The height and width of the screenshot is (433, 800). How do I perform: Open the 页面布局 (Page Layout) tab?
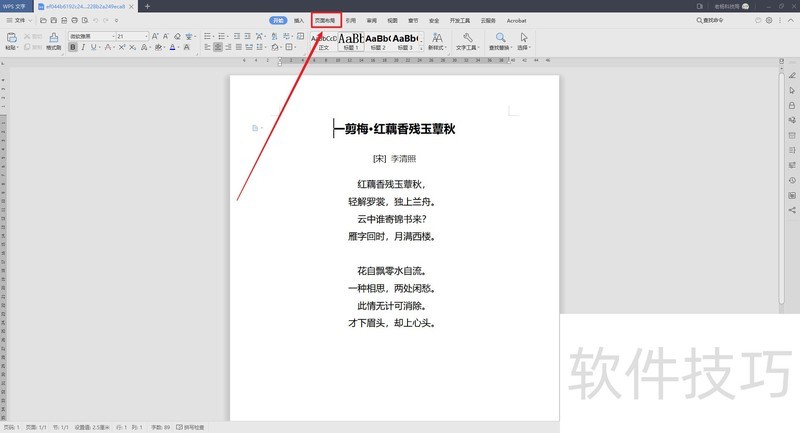pyautogui.click(x=326, y=20)
